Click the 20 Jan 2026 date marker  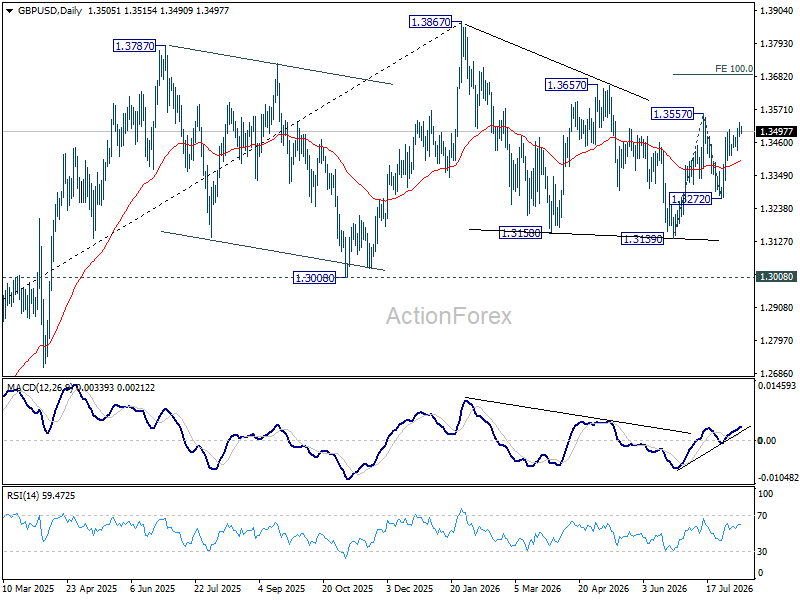pos(475,588)
